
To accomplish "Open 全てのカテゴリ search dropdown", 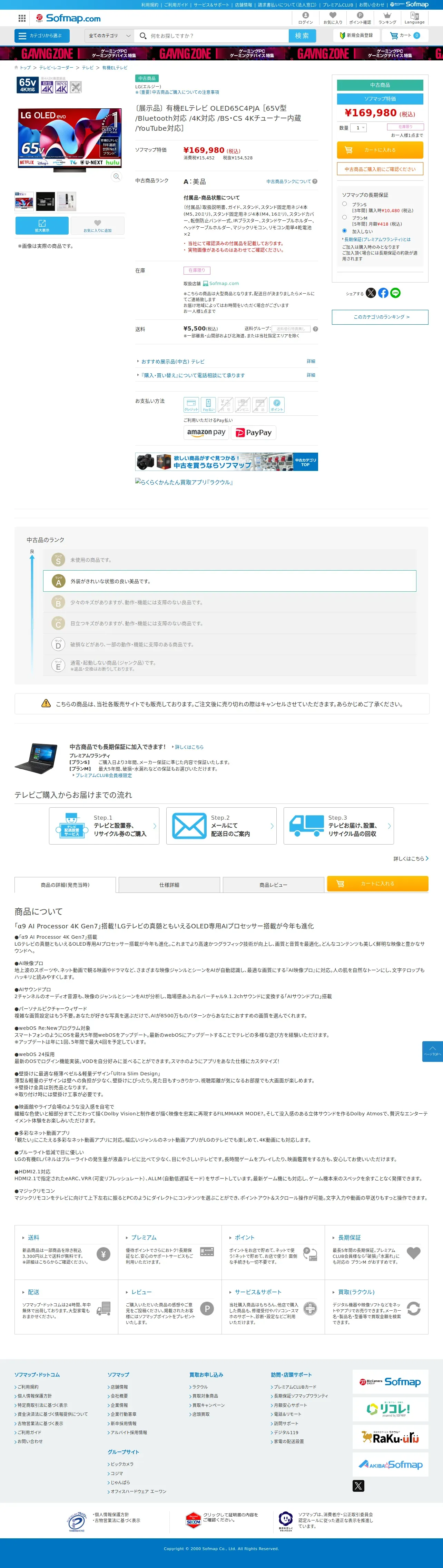I will 109,35.
